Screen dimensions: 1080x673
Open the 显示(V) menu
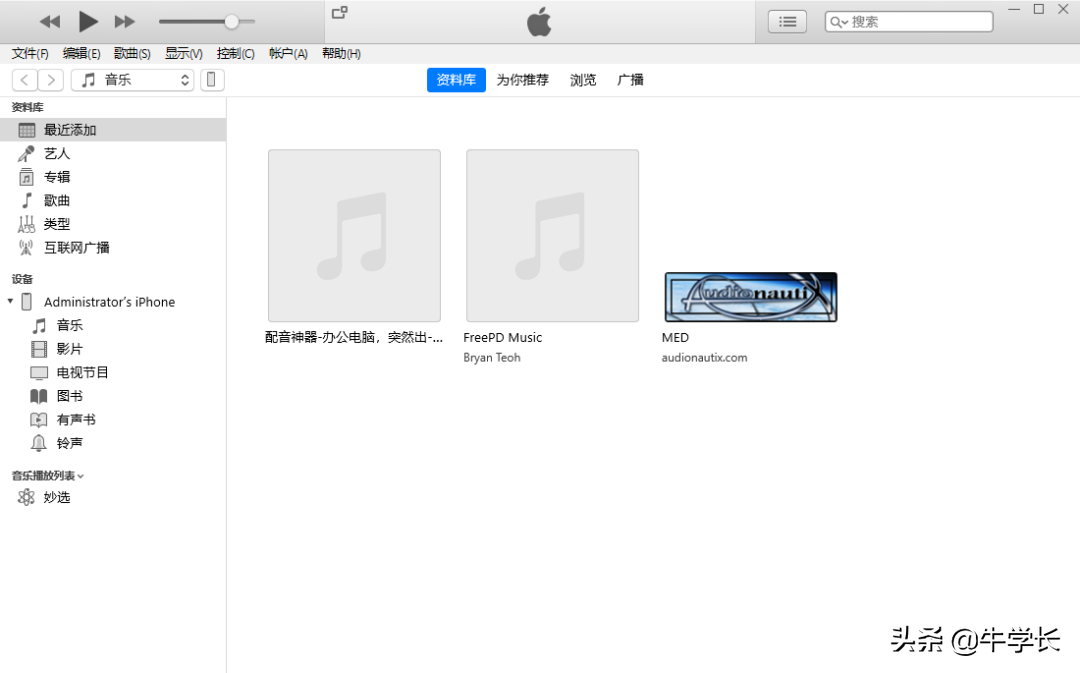click(x=184, y=54)
